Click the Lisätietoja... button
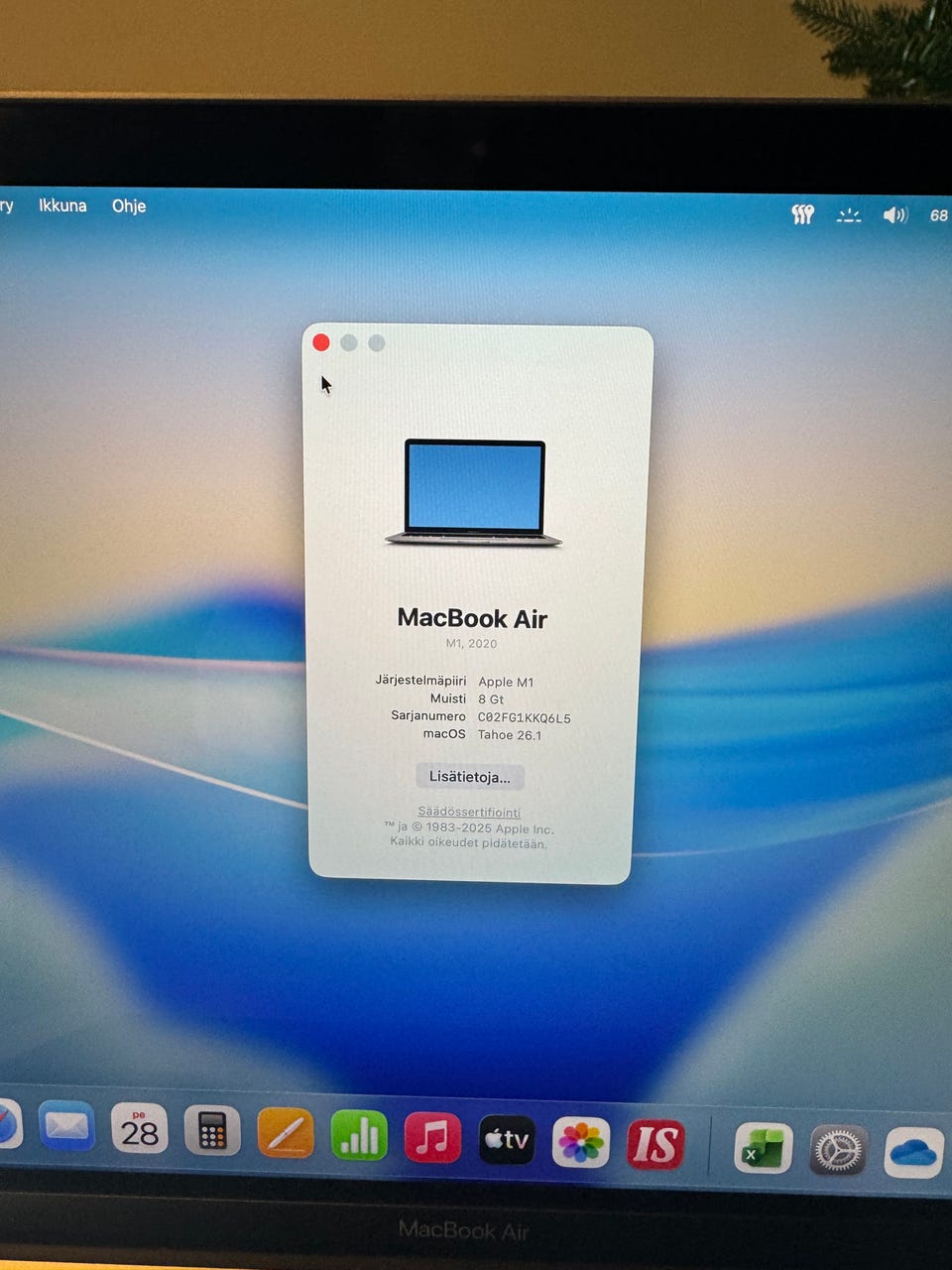This screenshot has width=952, height=1270. (470, 777)
